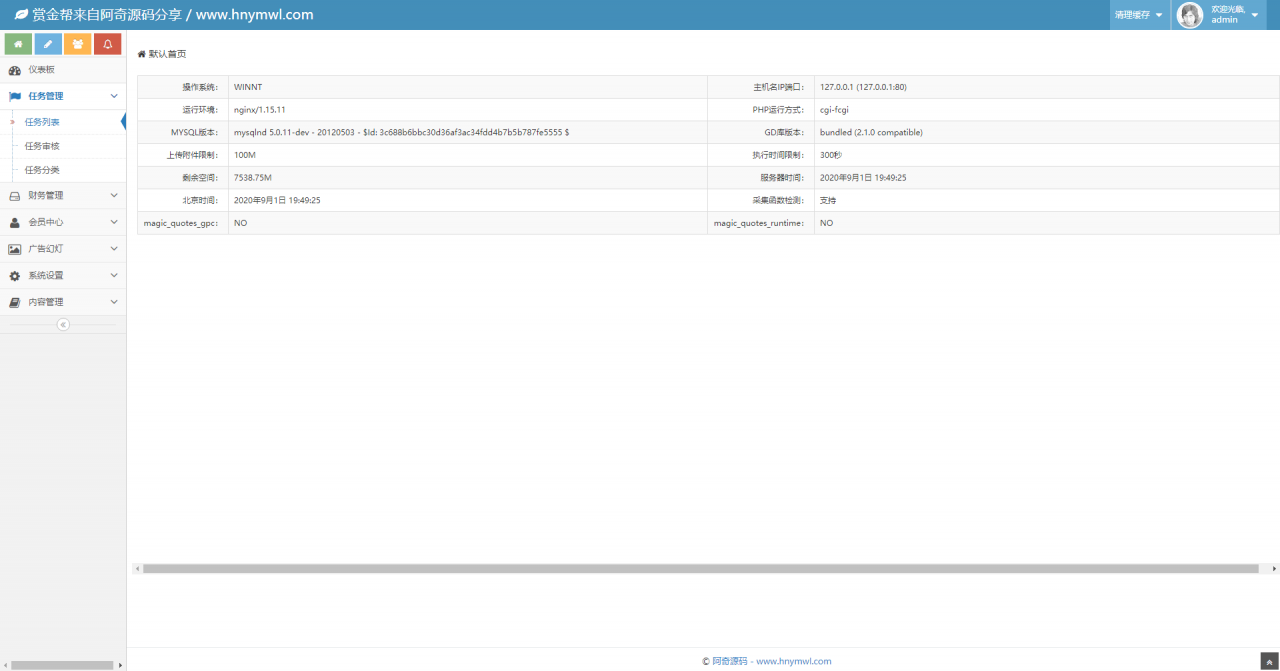The height and width of the screenshot is (671, 1280).
Task: Open 仪表板 dashboard in the sidebar
Action: (41, 70)
